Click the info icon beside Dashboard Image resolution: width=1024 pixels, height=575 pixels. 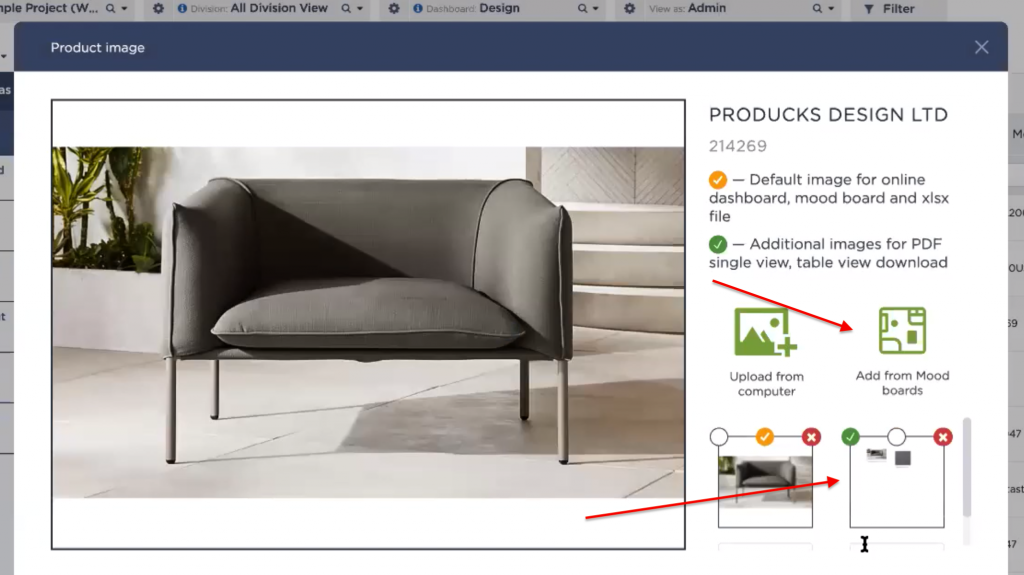click(418, 8)
